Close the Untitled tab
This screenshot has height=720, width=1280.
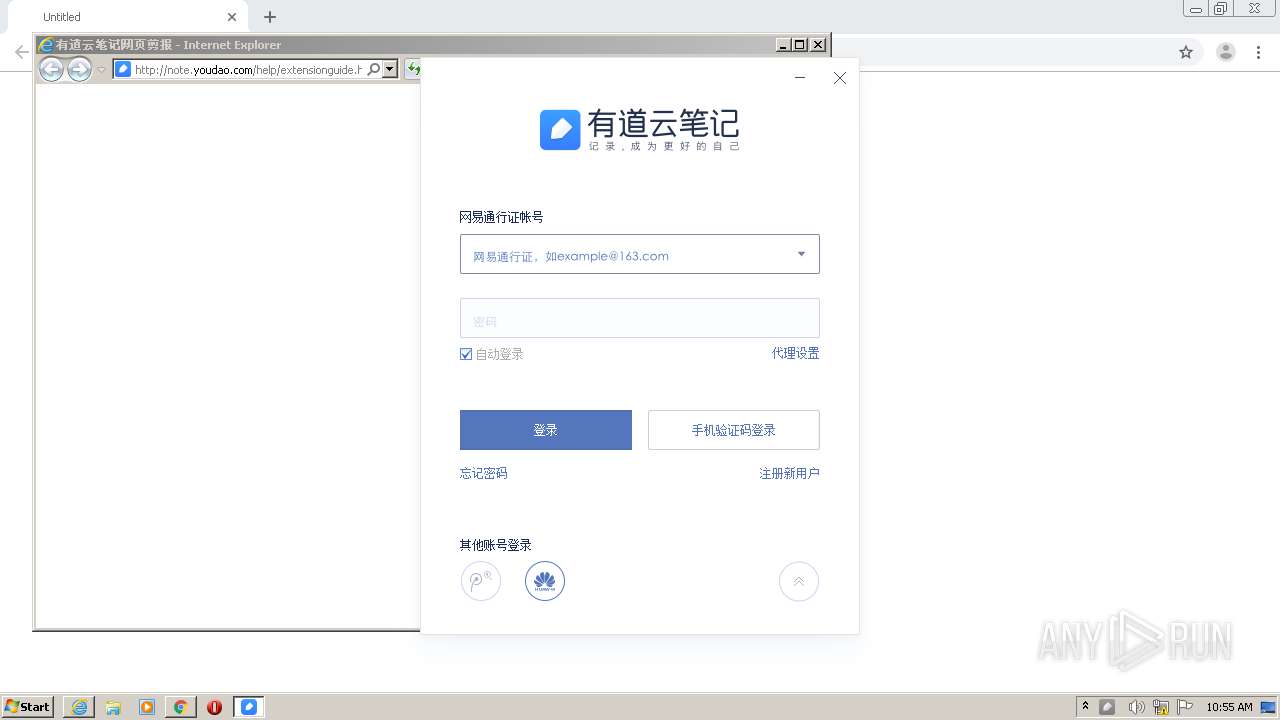232,17
